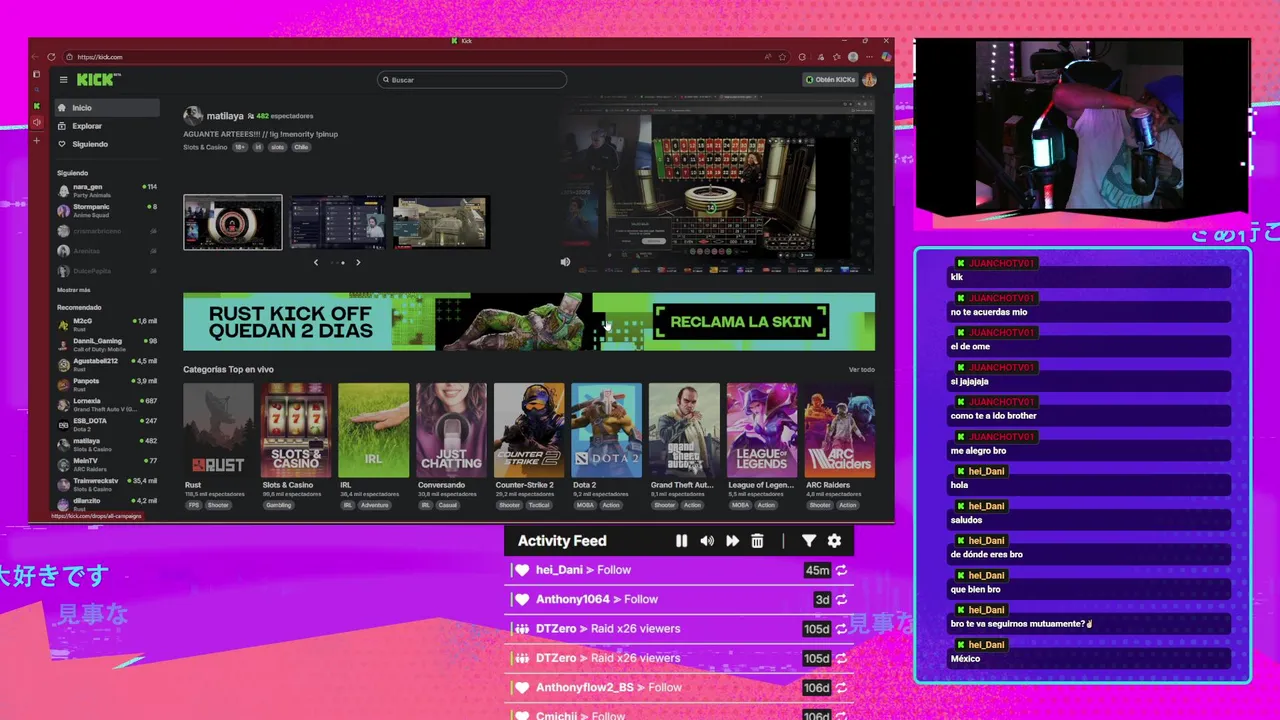1280x720 pixels.
Task: Open followed channel Stormpanic
Action: point(107,210)
